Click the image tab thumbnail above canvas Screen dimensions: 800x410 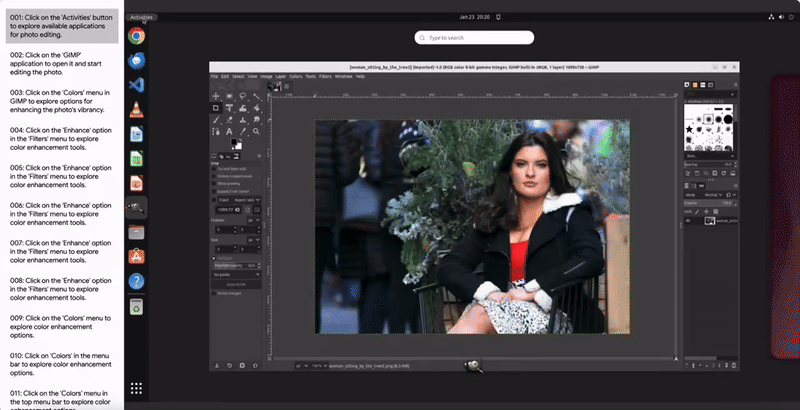(274, 86)
